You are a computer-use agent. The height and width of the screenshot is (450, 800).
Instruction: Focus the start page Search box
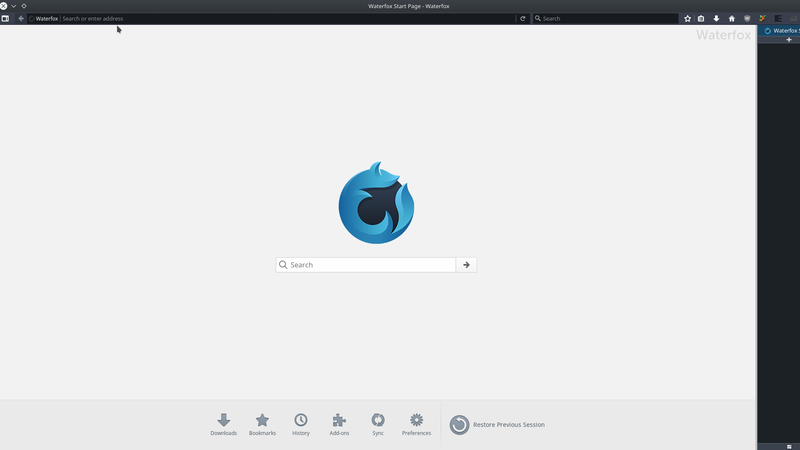366,265
